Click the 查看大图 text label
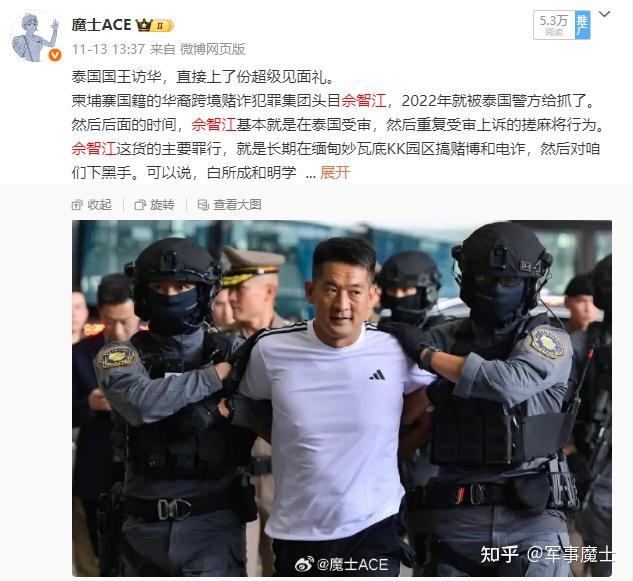633x581 pixels. [237, 205]
